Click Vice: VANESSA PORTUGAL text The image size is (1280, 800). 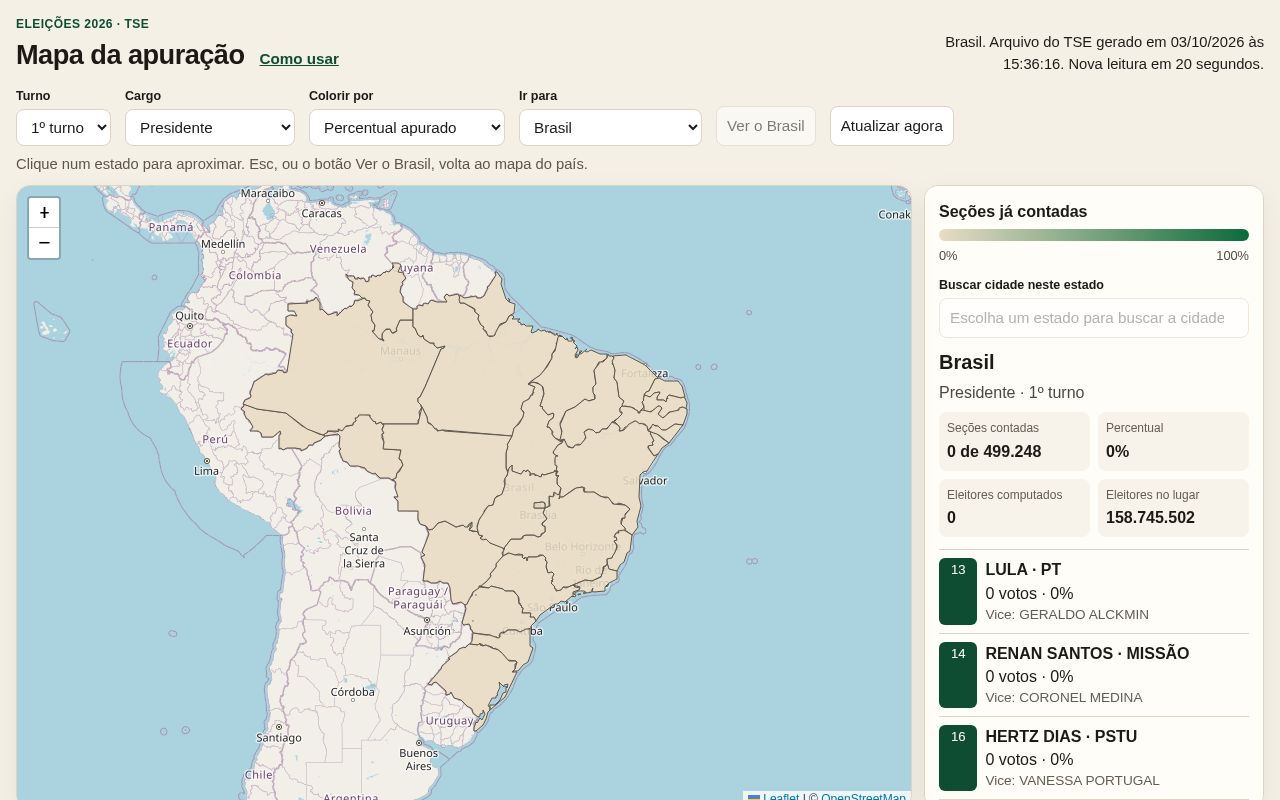[x=1072, y=780]
